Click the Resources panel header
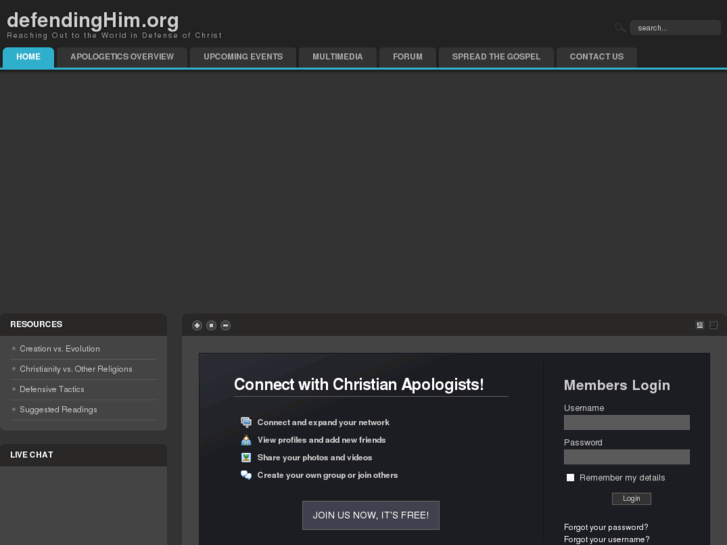Viewport: 727px width, 545px height. tap(83, 325)
